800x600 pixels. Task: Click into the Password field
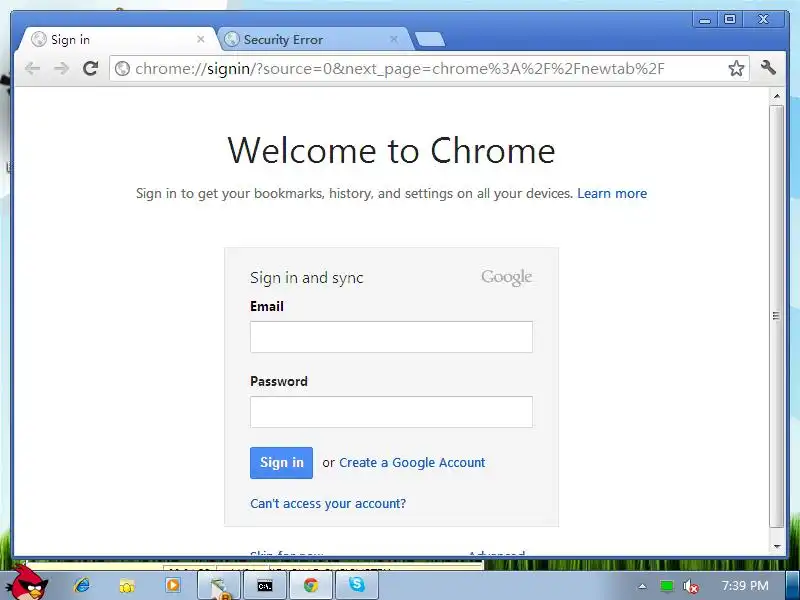[x=391, y=412]
